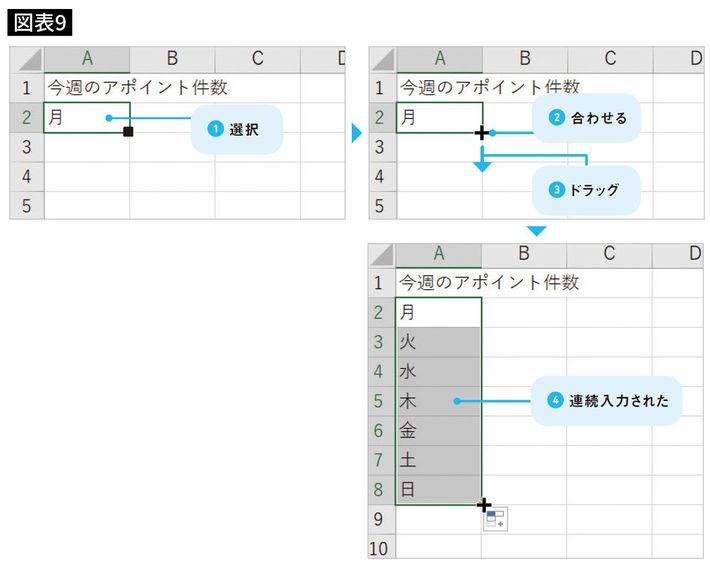
Task: Click cell containing 日 in bottom sheet
Action: pyautogui.click(x=438, y=490)
